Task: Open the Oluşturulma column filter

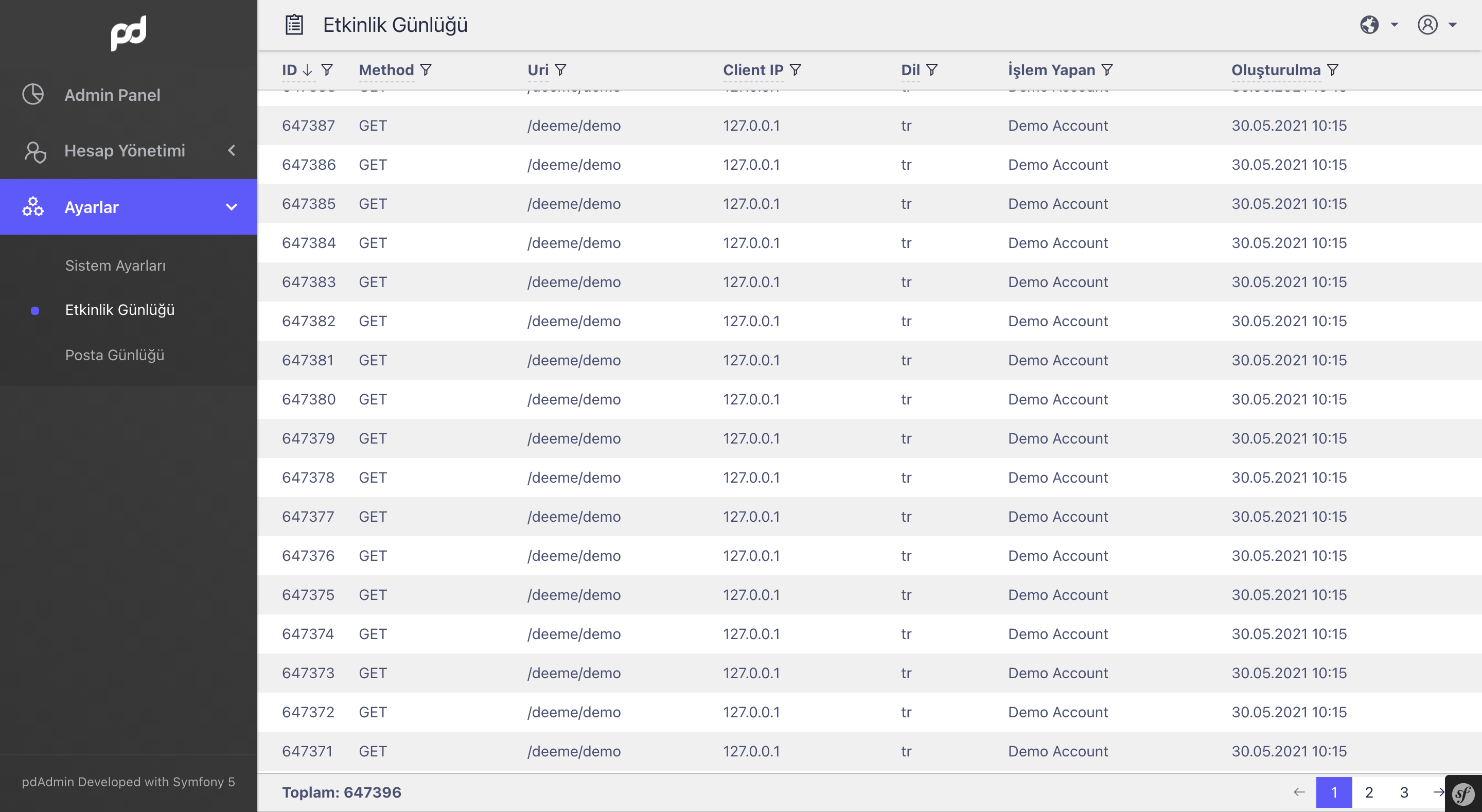Action: pos(1332,69)
